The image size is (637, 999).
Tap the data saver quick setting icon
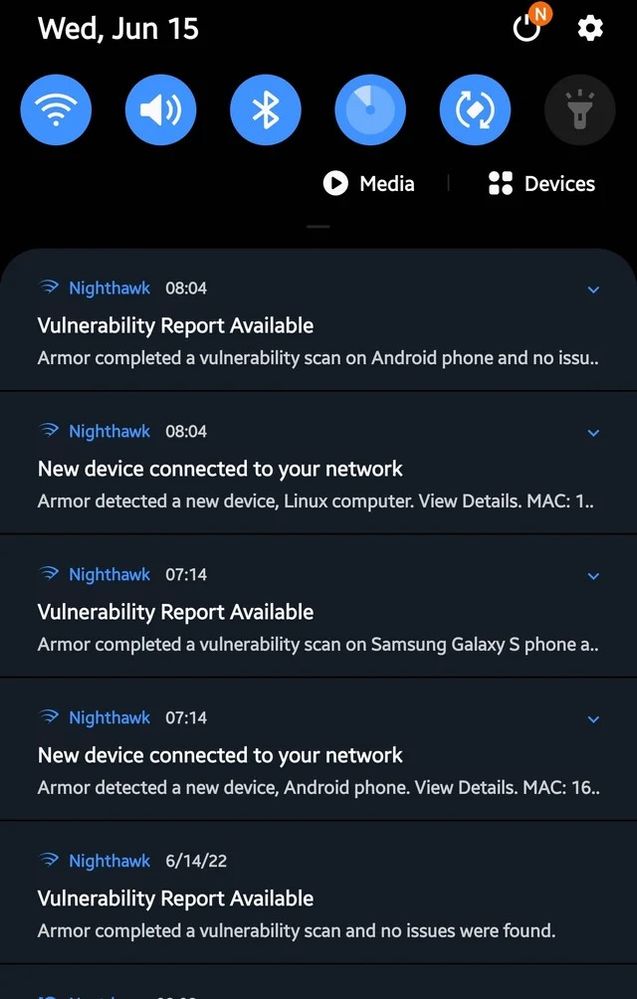pyautogui.click(x=370, y=110)
